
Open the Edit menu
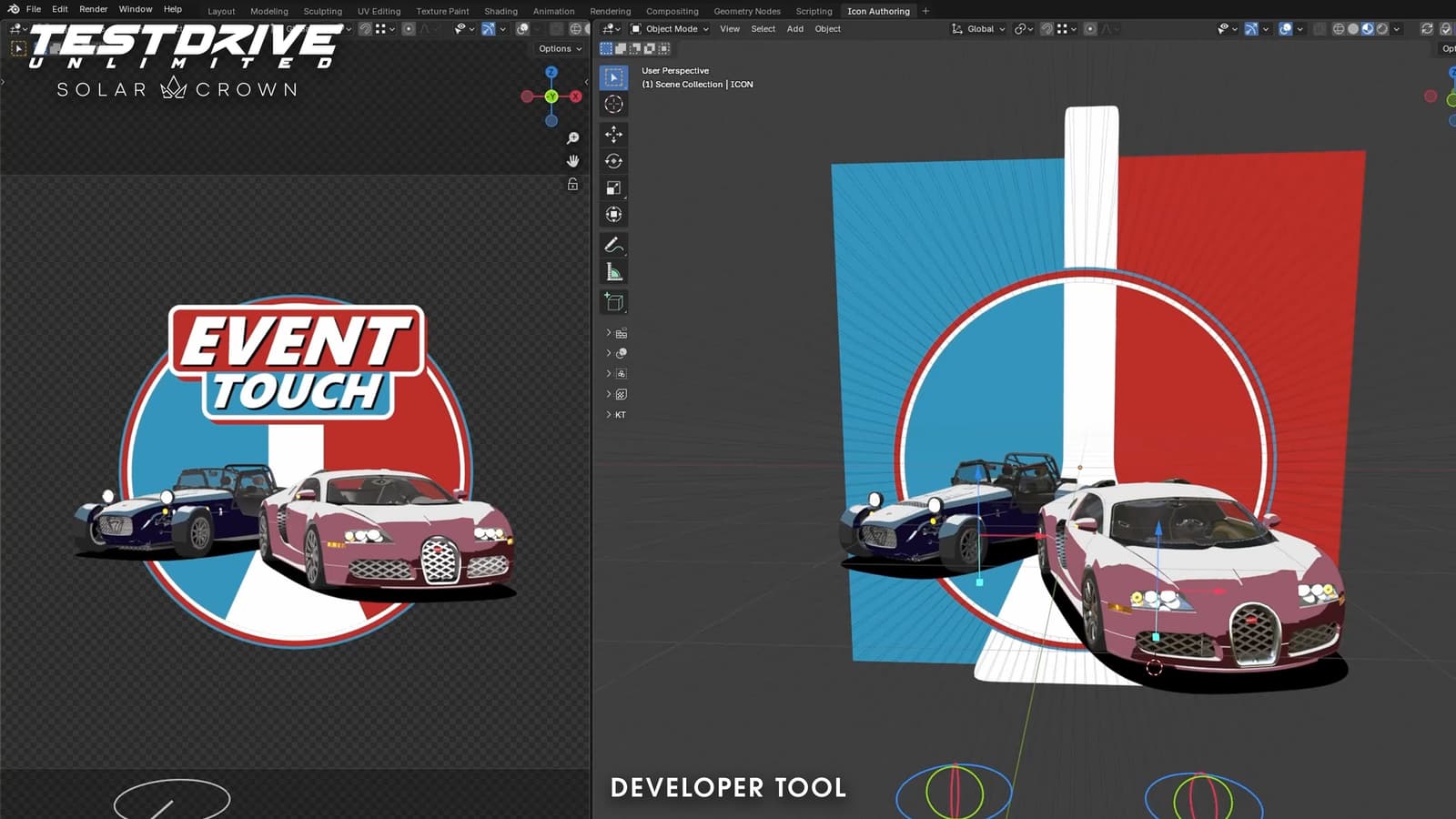click(x=60, y=9)
